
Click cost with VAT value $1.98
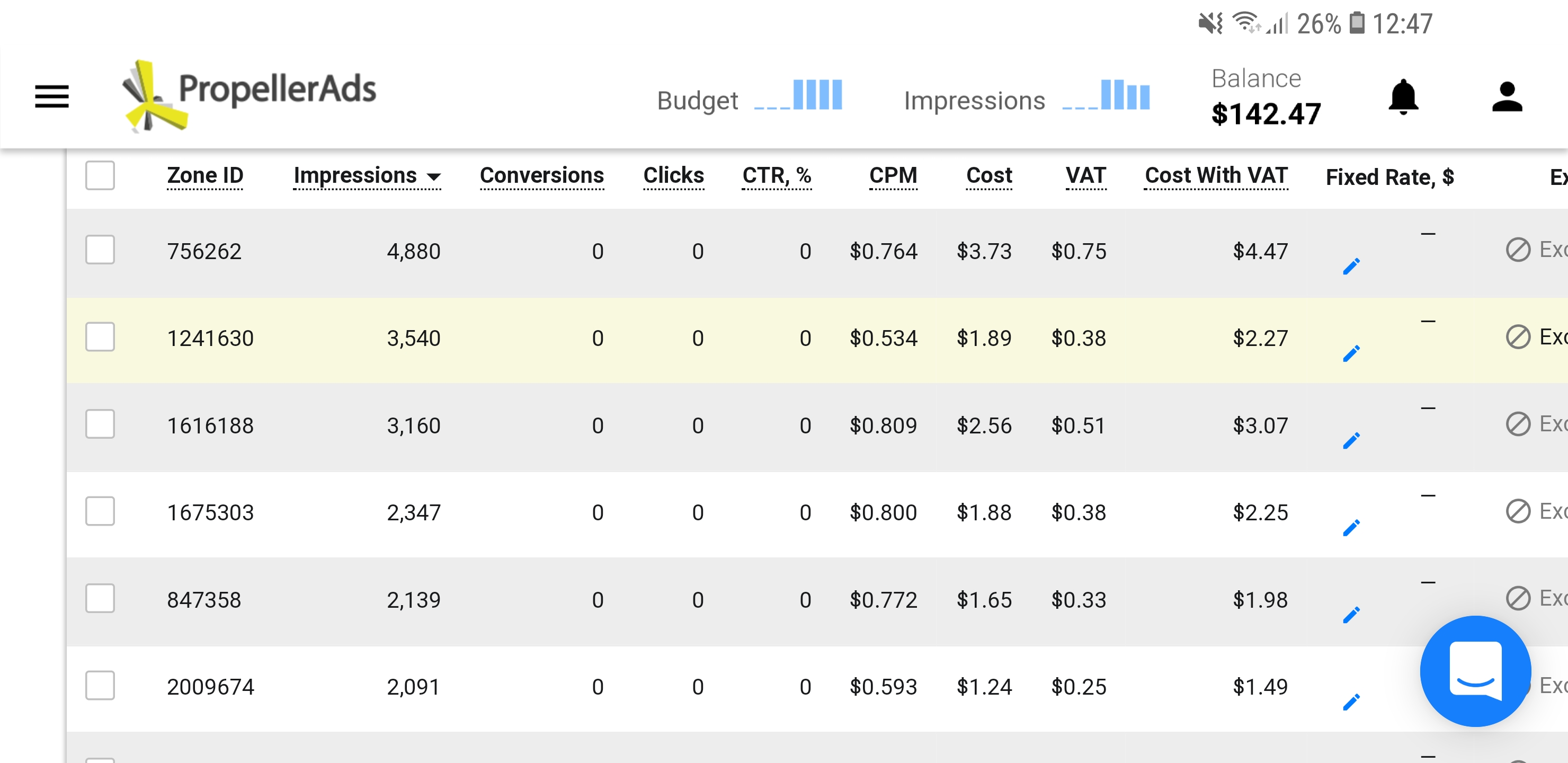coord(1261,600)
